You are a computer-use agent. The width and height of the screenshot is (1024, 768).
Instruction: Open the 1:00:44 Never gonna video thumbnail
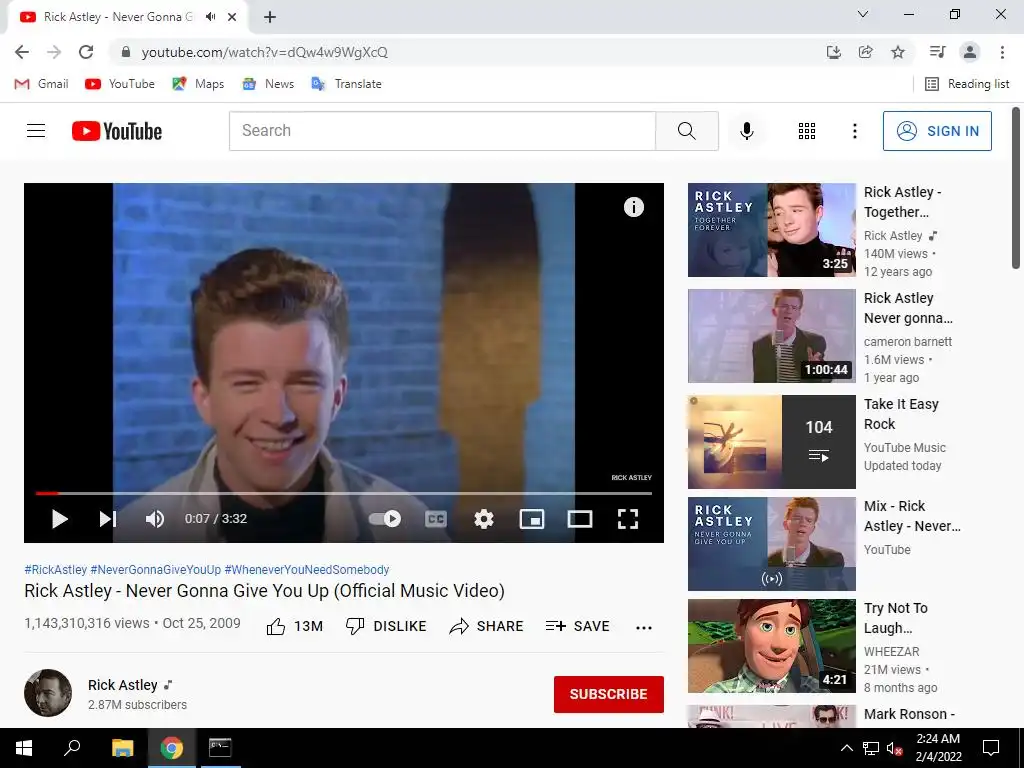point(772,336)
